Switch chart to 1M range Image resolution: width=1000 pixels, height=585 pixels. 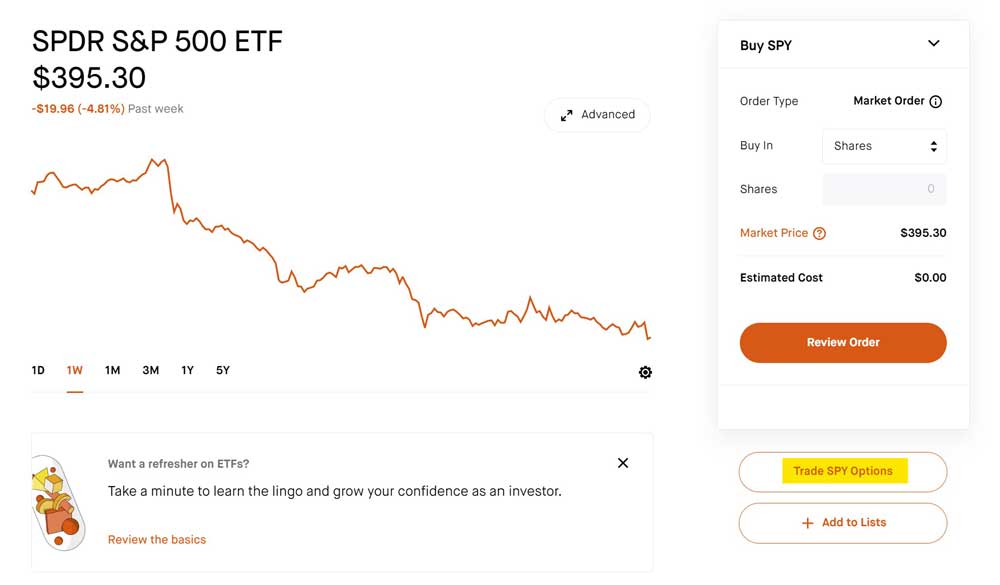[112, 370]
